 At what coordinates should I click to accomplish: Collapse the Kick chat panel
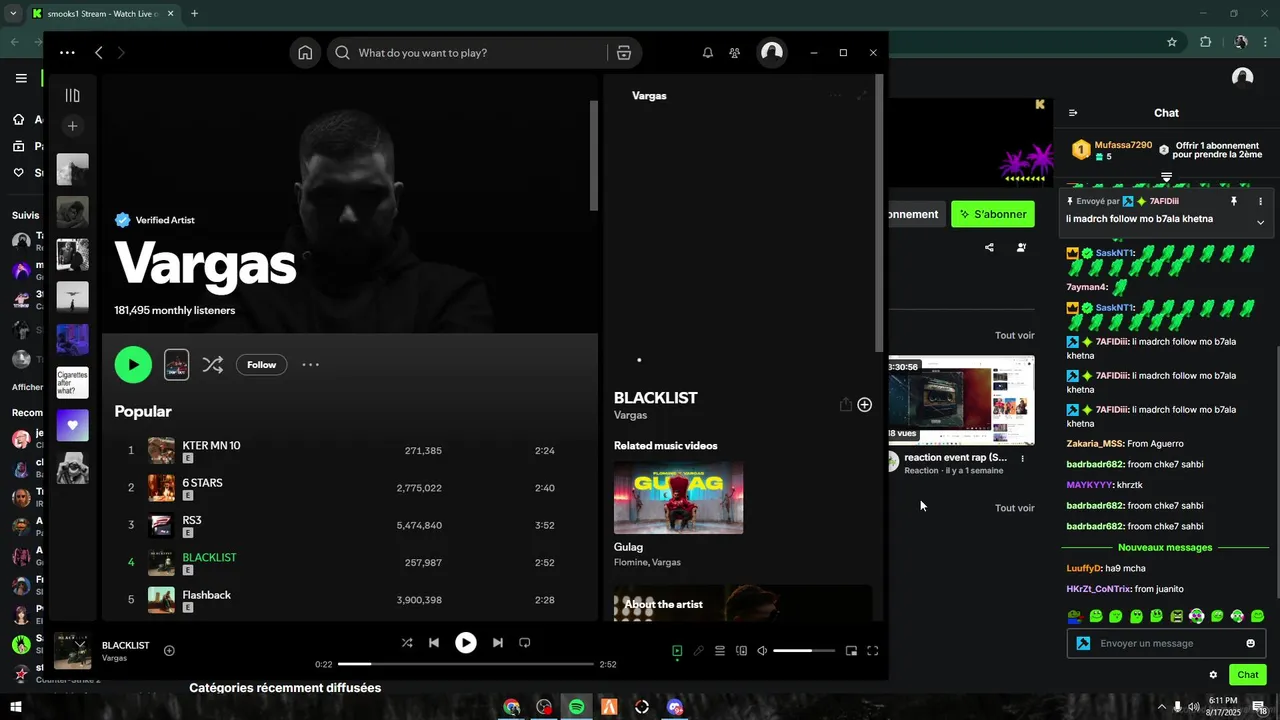pyautogui.click(x=1073, y=113)
